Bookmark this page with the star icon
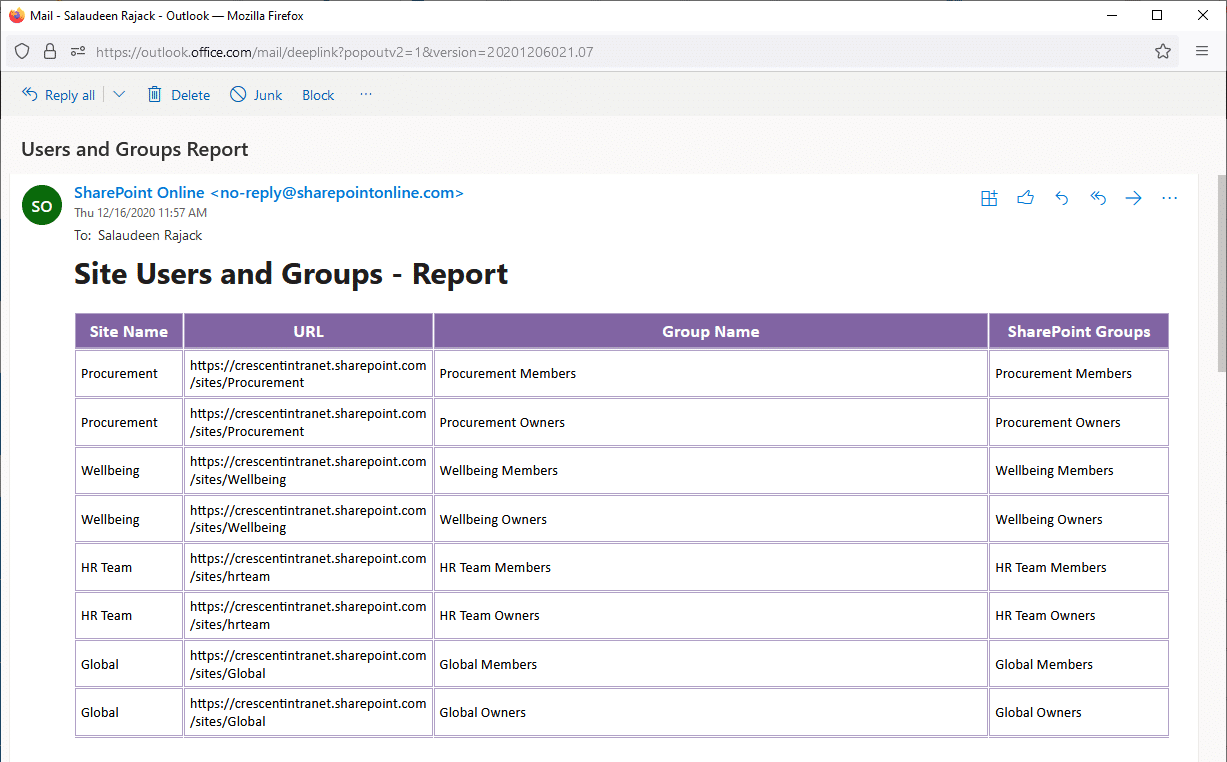Viewport: 1227px width, 762px height. 1163,51
